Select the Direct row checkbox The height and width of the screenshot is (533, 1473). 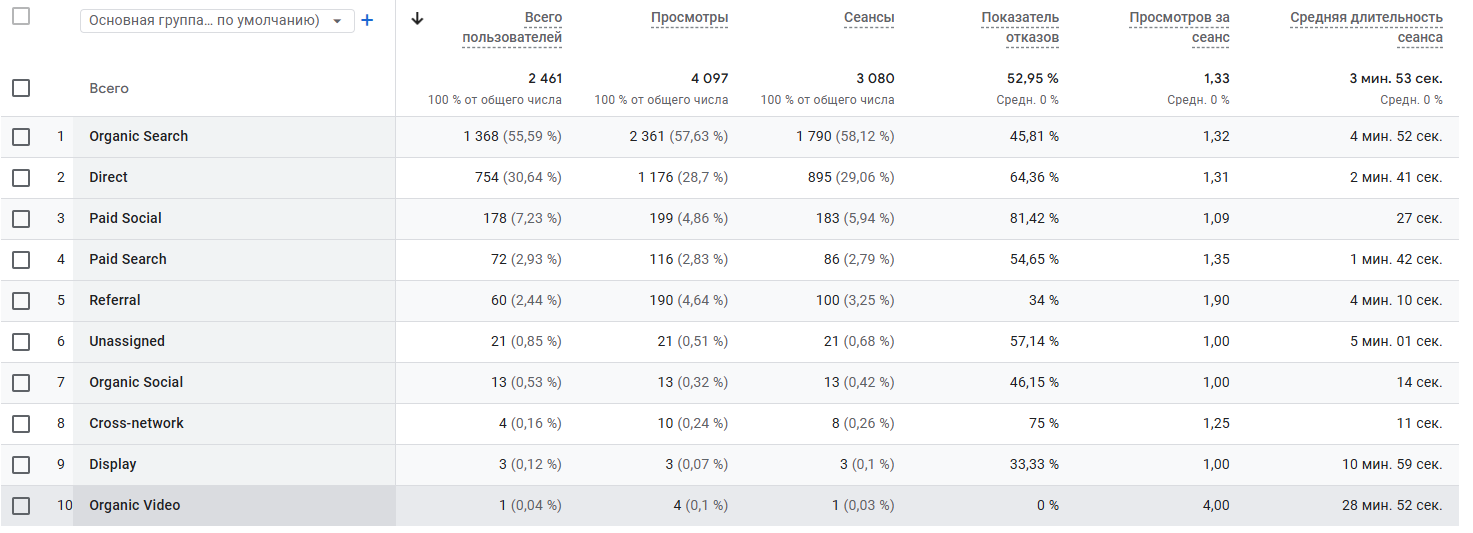tap(21, 178)
